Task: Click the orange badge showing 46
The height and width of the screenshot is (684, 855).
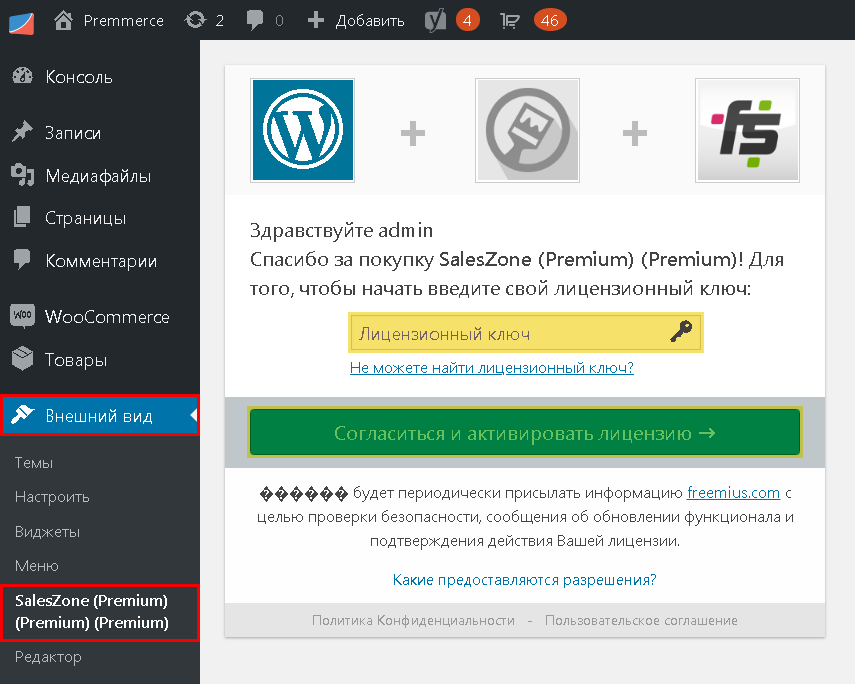Action: coord(550,21)
